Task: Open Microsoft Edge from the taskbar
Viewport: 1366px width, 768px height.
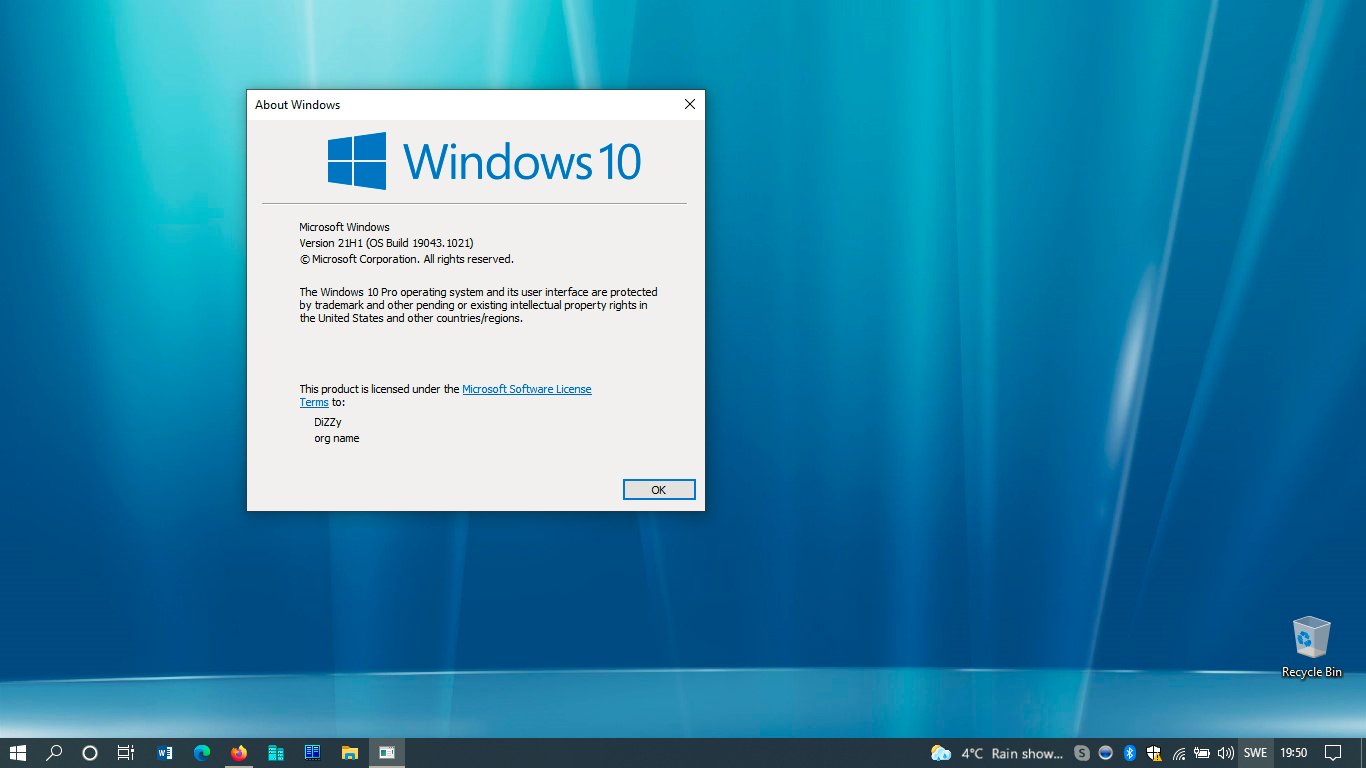Action: pyautogui.click(x=202, y=753)
